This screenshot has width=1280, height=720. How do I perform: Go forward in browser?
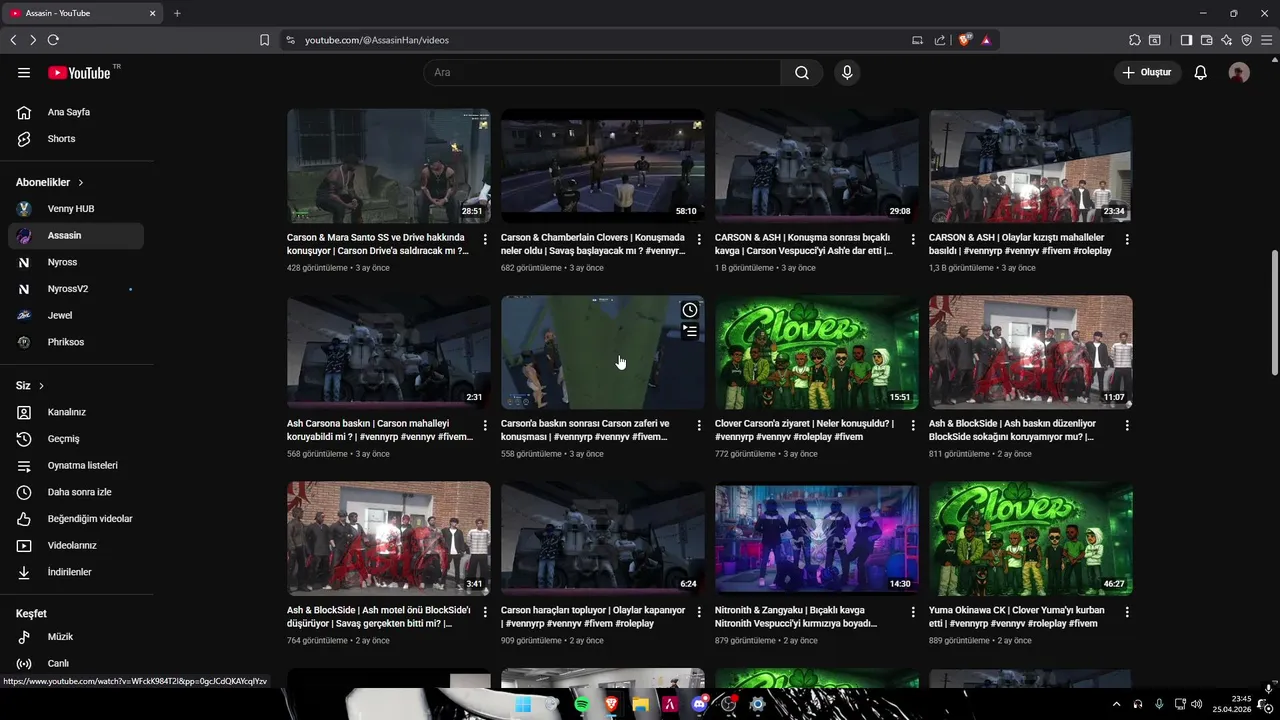33,40
